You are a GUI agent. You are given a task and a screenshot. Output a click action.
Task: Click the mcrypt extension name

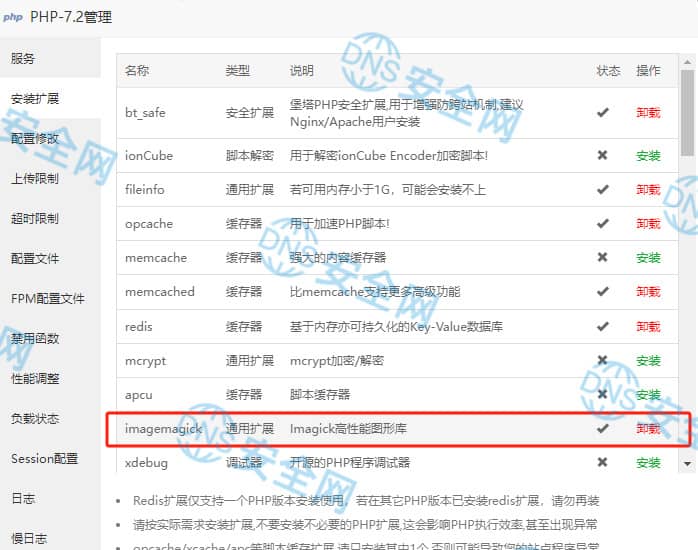coord(145,360)
